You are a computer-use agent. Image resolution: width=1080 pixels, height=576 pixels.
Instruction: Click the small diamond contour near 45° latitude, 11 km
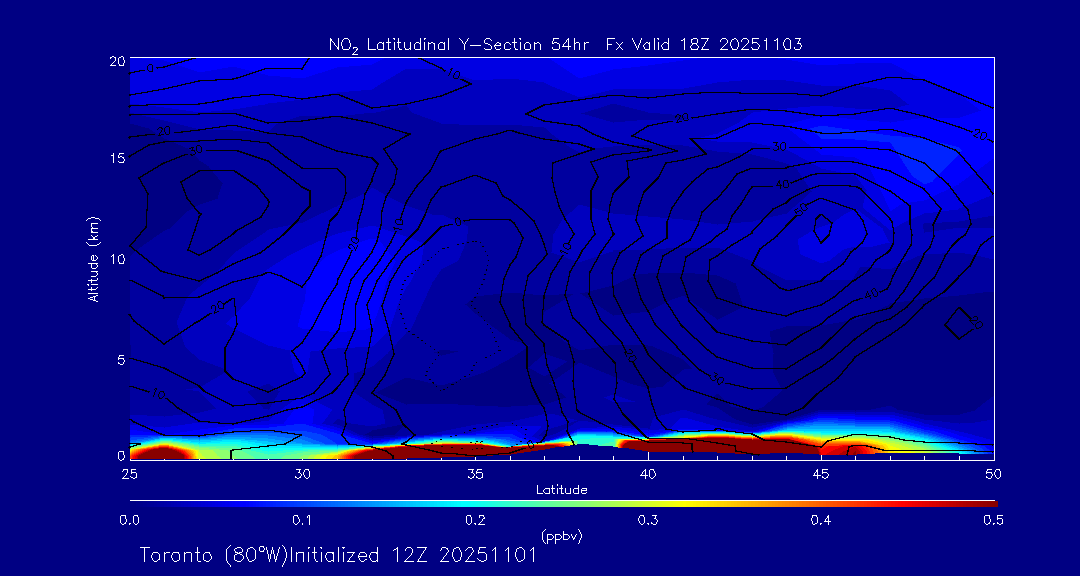pyautogui.click(x=822, y=228)
